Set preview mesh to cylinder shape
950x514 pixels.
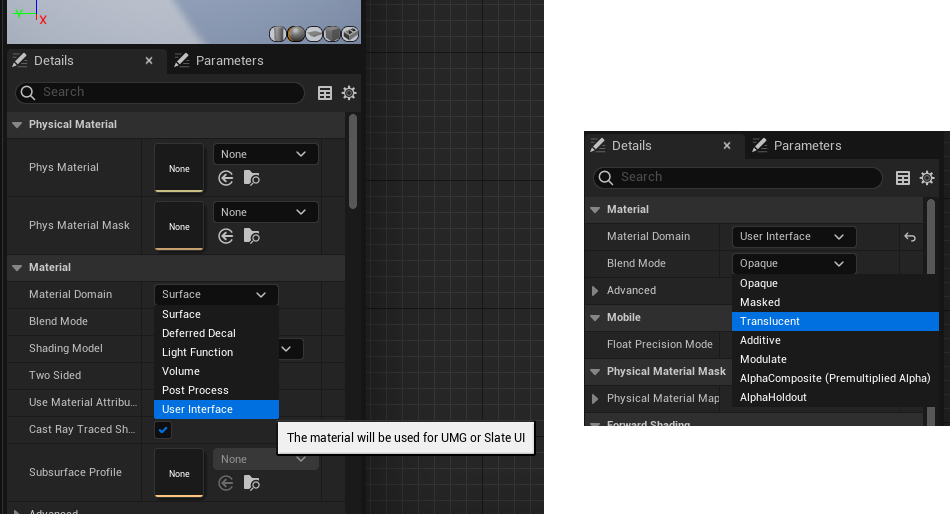tap(278, 35)
